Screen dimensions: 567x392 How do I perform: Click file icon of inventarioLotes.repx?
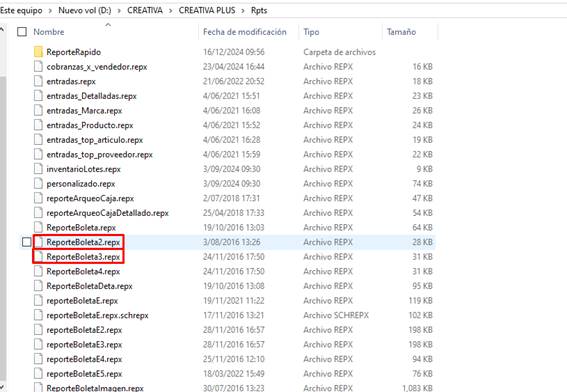[38, 169]
